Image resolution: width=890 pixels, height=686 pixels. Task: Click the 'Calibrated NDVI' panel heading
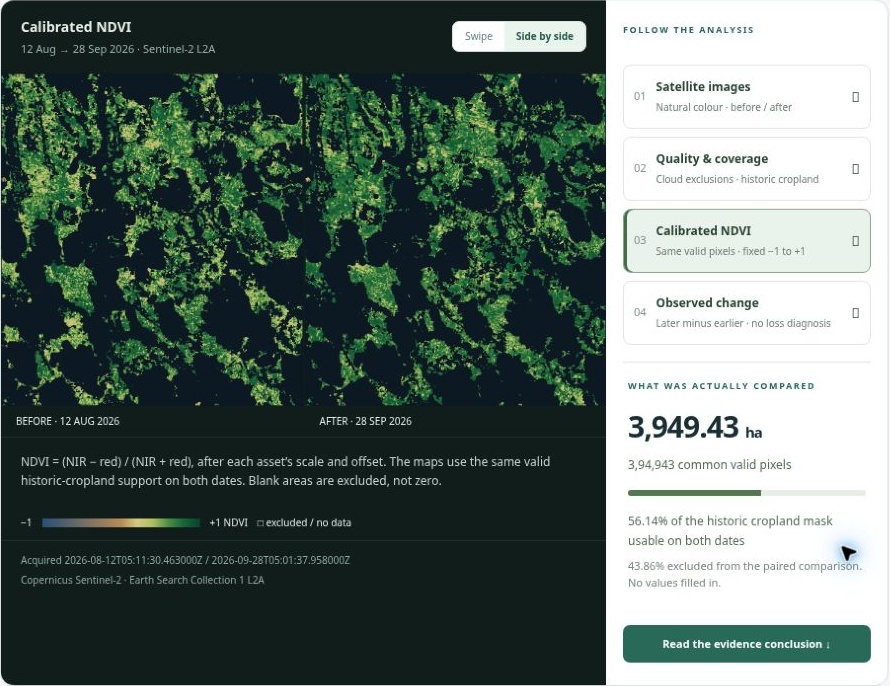(x=76, y=27)
